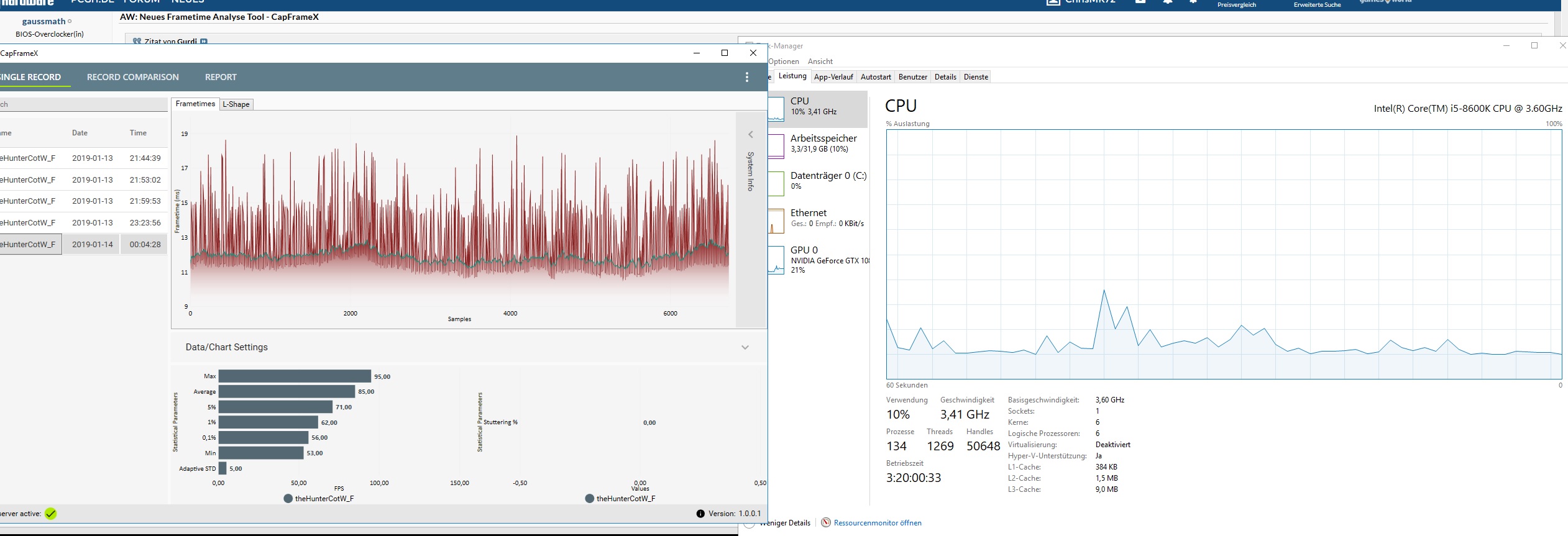Open the Benutzer tab in Task Manager
This screenshot has width=1568, height=536.
[x=913, y=77]
